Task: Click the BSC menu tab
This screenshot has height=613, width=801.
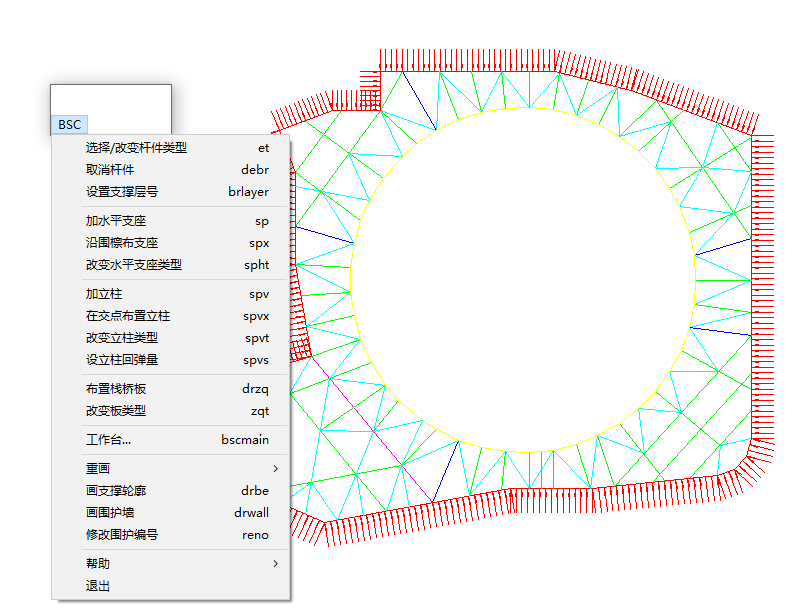Action: [69, 125]
